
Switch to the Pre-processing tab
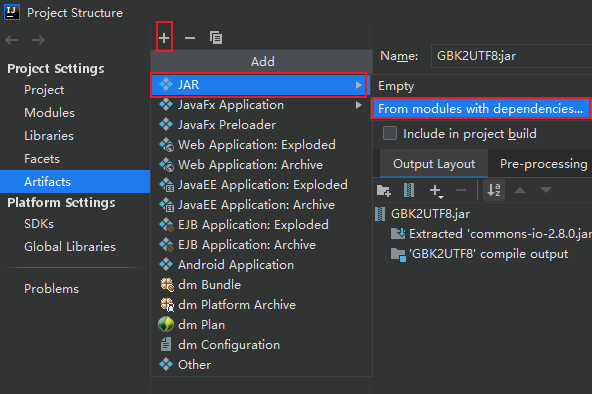pos(543,164)
